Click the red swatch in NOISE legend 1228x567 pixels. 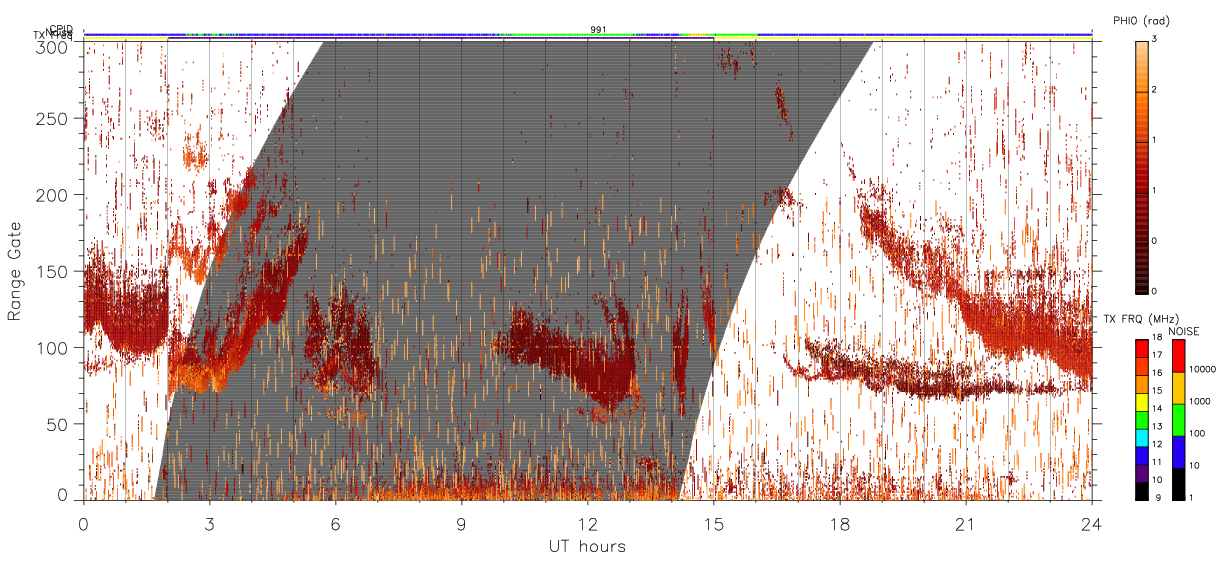pyautogui.click(x=1178, y=356)
